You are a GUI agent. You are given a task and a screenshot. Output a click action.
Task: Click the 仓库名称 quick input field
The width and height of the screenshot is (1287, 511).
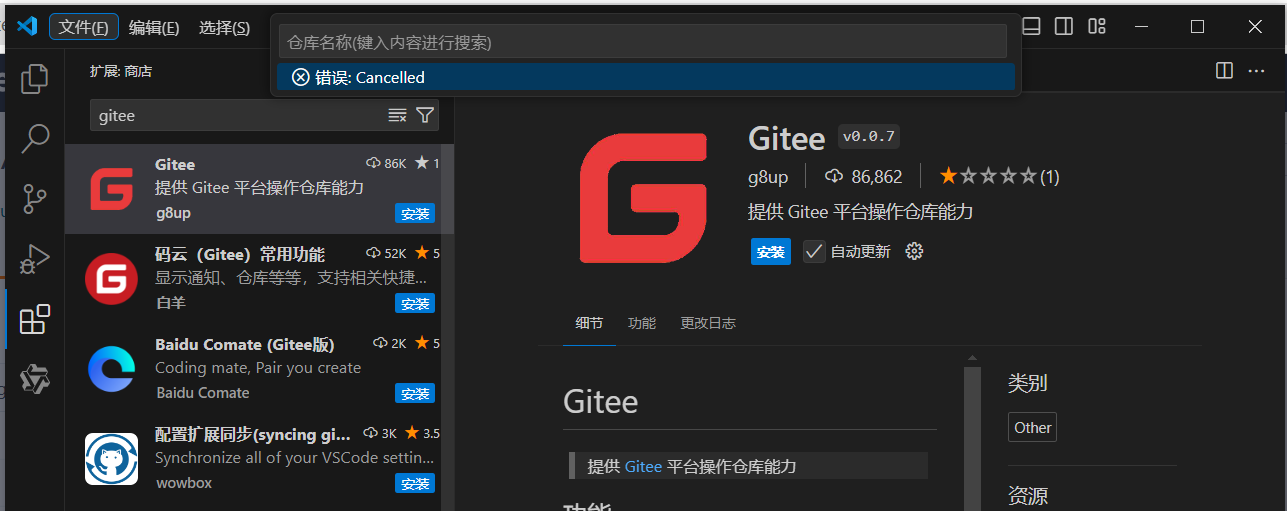click(642, 42)
